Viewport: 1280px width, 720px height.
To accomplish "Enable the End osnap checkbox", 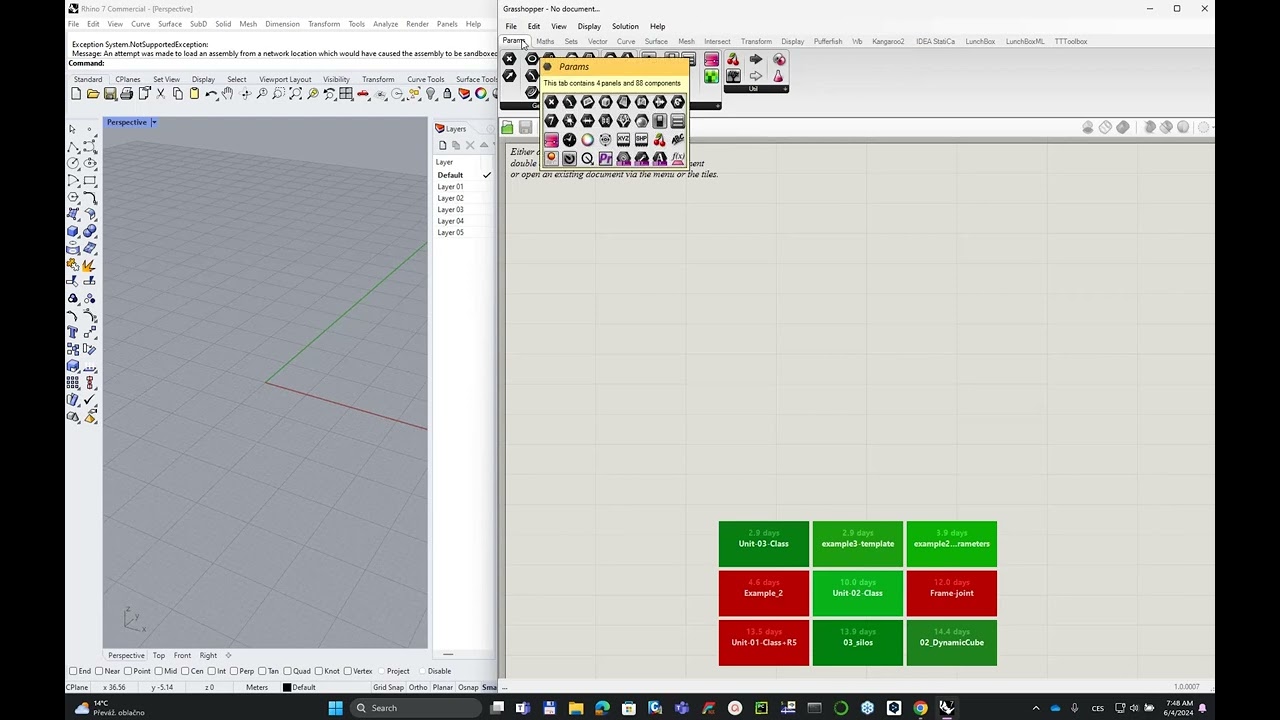I will [x=73, y=671].
